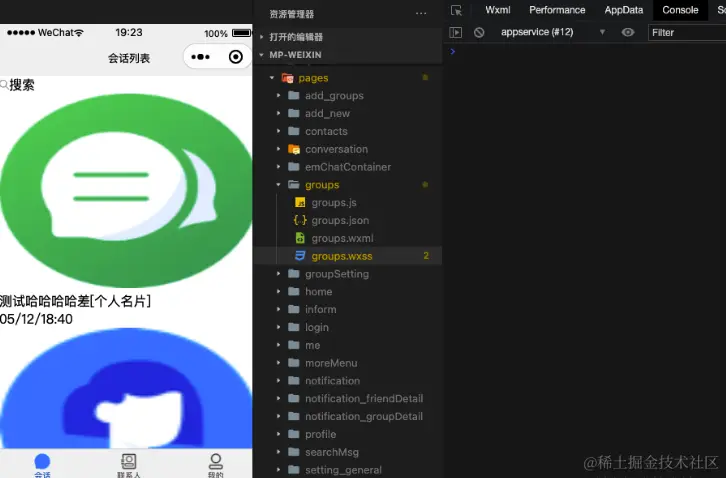
Task: Click the pages folder icon
Action: click(288, 78)
